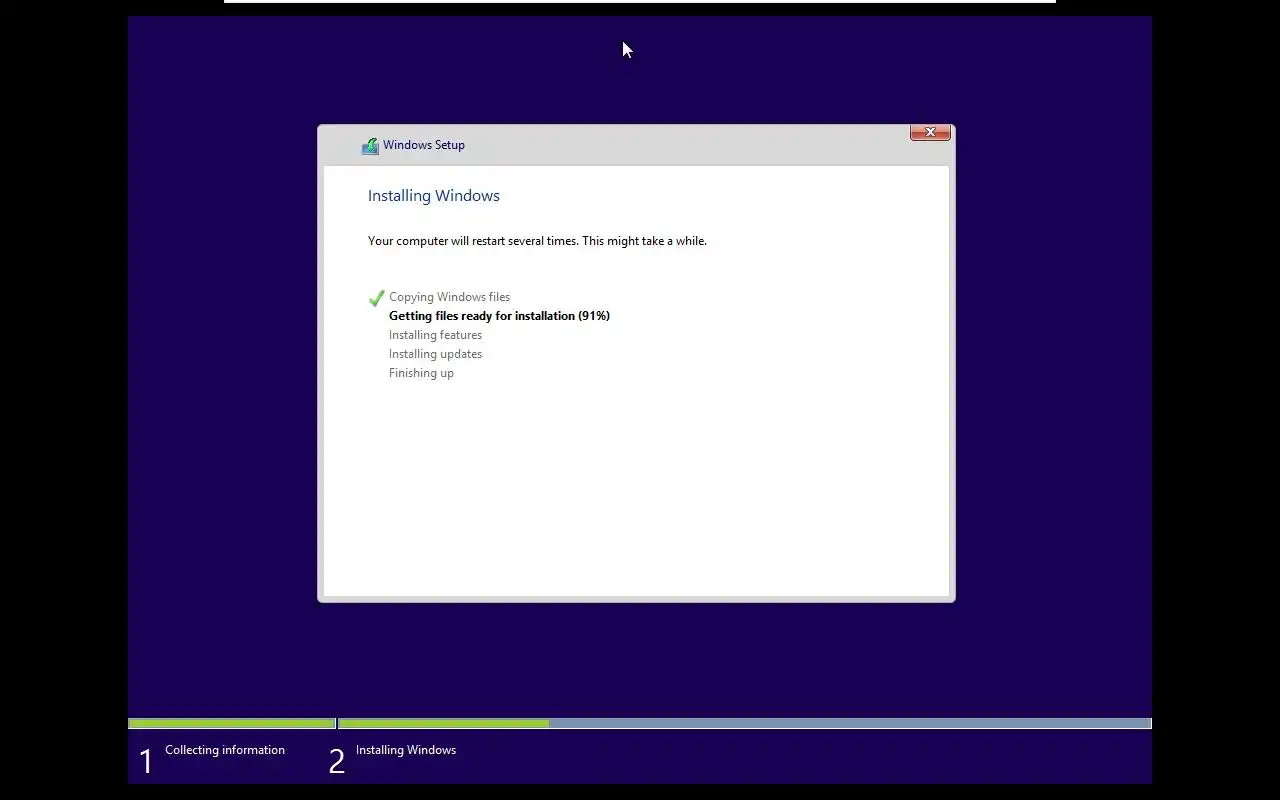This screenshot has height=800, width=1280.
Task: Click the 'Collecting information' stage label
Action: click(x=225, y=750)
